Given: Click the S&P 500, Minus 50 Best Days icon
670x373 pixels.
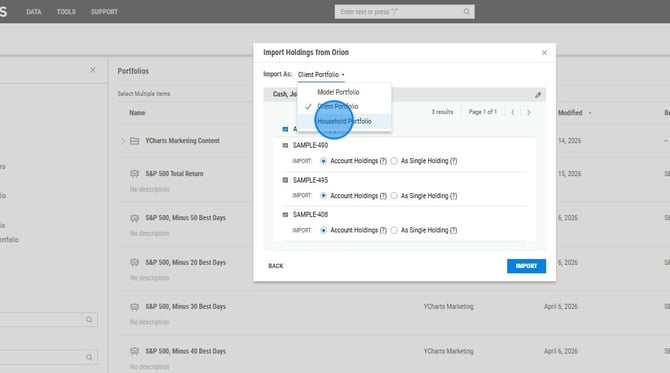Looking at the screenshot, I should tap(134, 218).
